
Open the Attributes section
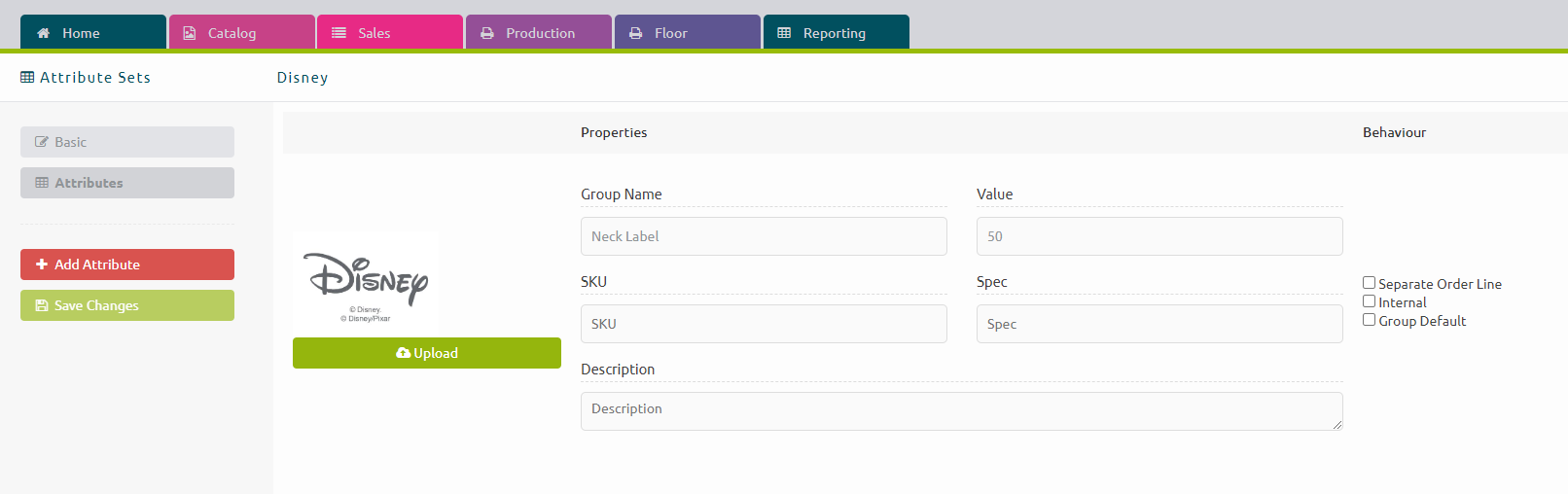(127, 183)
